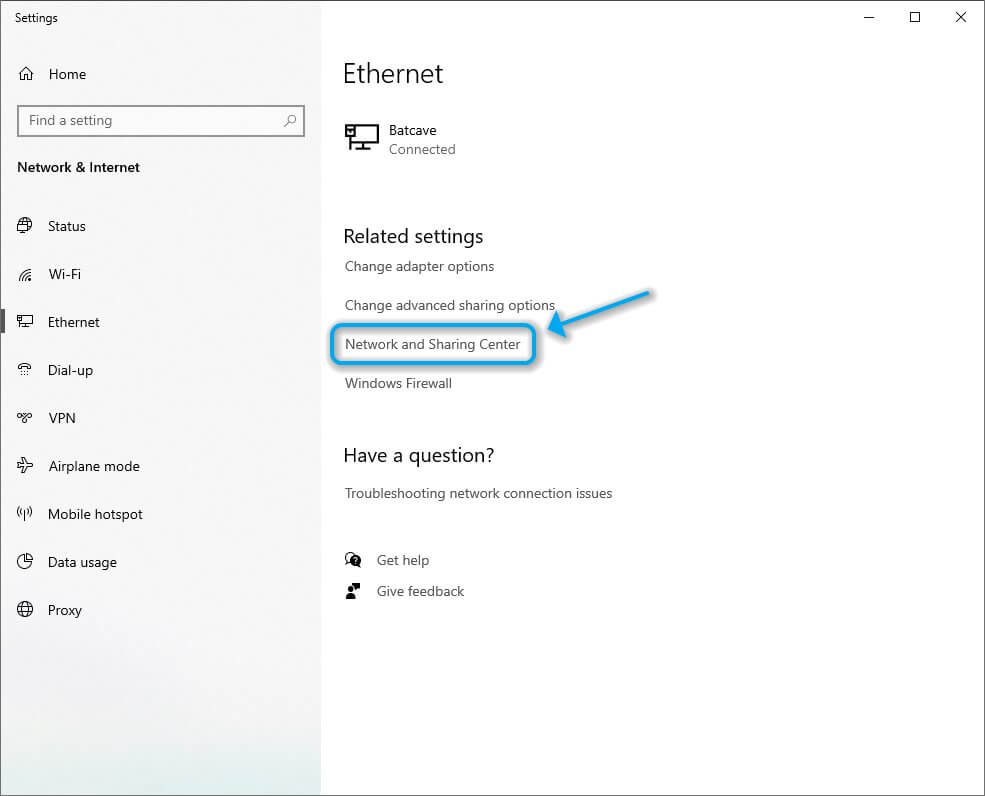
Task: Click the Wi-Fi signal icon
Action: [25, 275]
